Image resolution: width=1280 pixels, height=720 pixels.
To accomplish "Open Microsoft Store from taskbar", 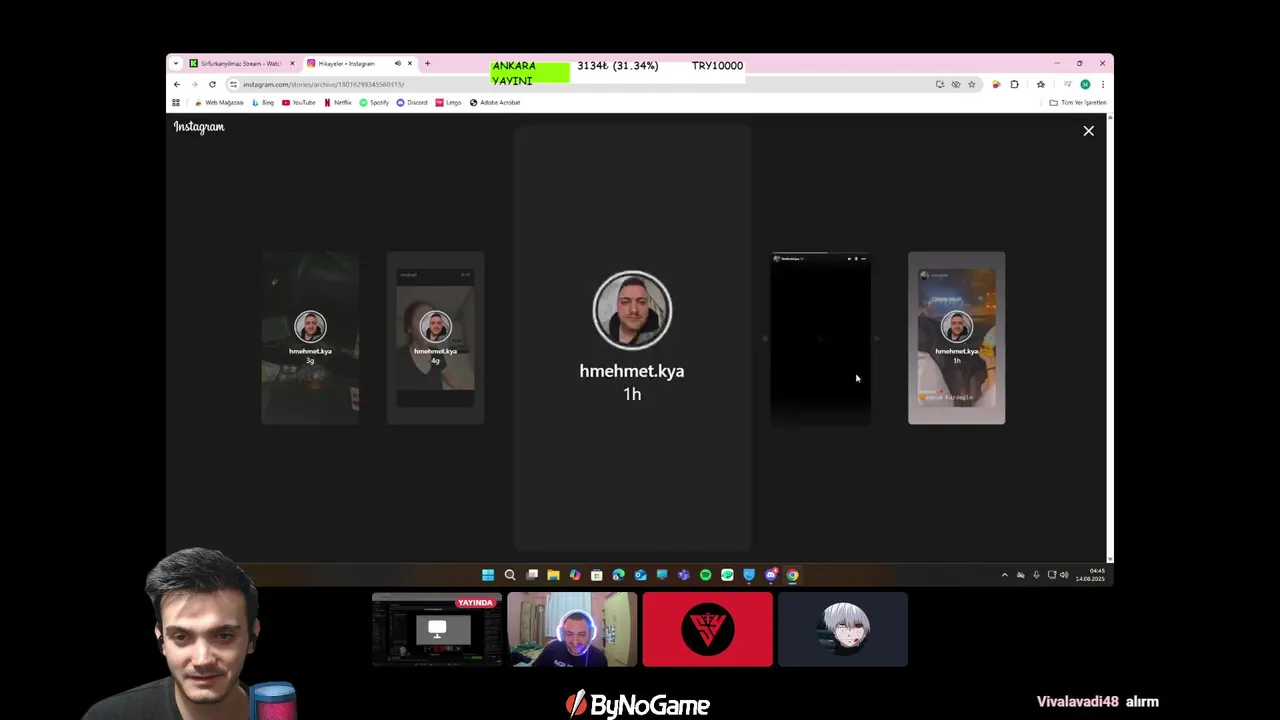I will click(597, 575).
